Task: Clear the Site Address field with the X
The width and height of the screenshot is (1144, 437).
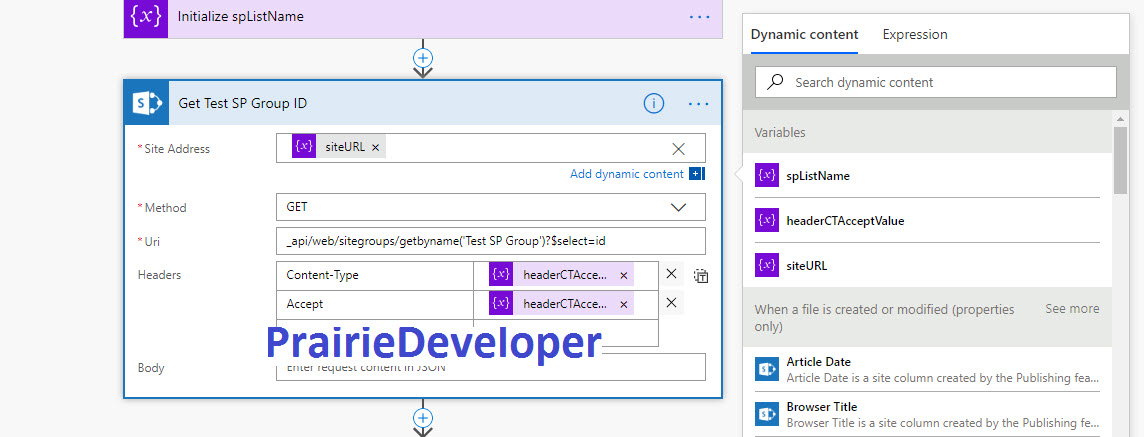Action: pos(679,149)
